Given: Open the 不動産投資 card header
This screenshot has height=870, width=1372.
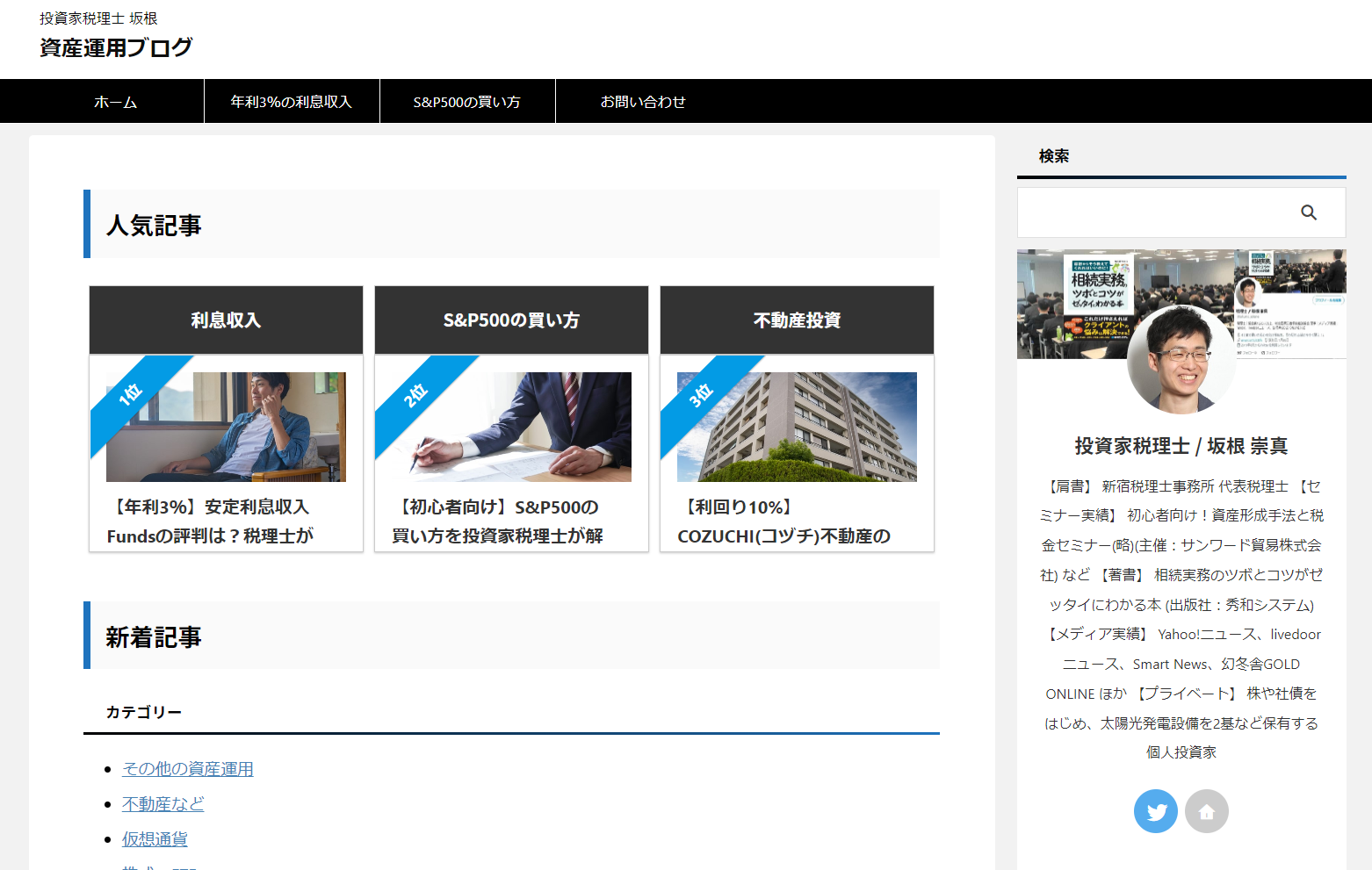Looking at the screenshot, I should point(797,320).
